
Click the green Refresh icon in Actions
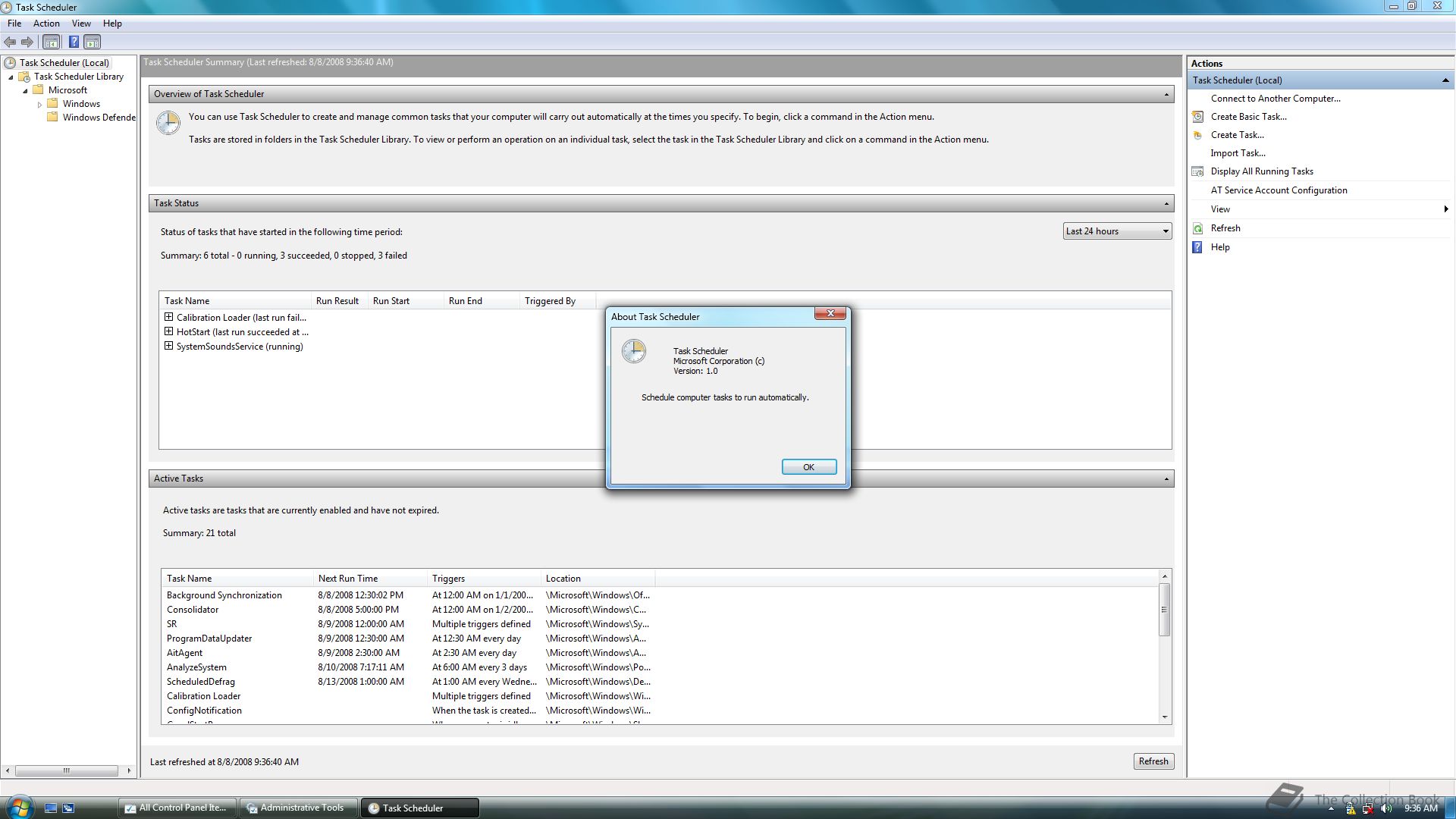pos(1198,228)
